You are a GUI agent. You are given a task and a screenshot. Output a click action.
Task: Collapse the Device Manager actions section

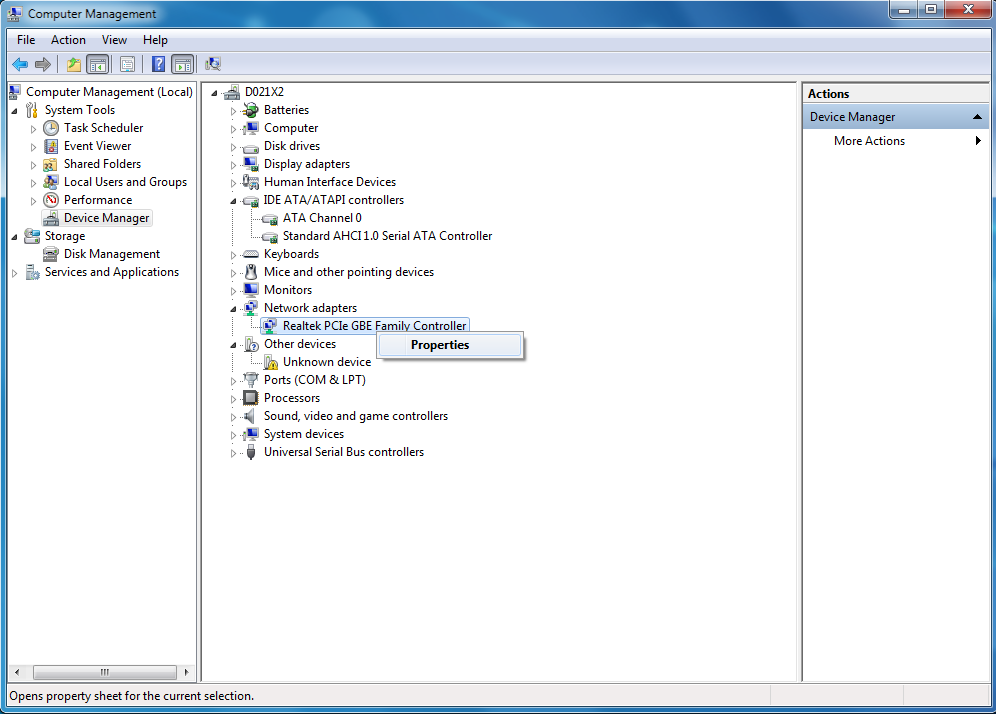(977, 117)
